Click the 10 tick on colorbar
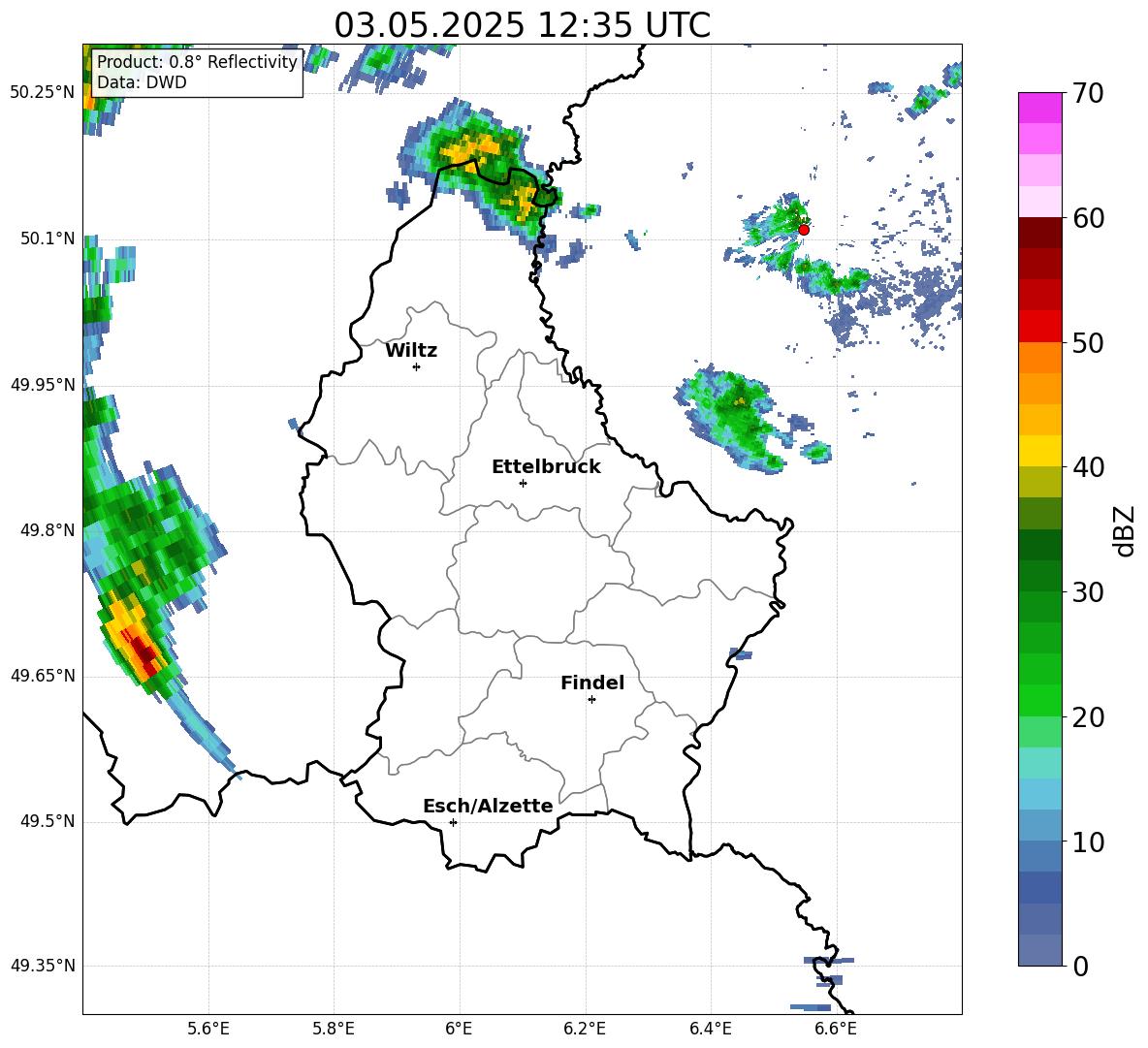Screen dimensions: 1148x1048 1088,842
